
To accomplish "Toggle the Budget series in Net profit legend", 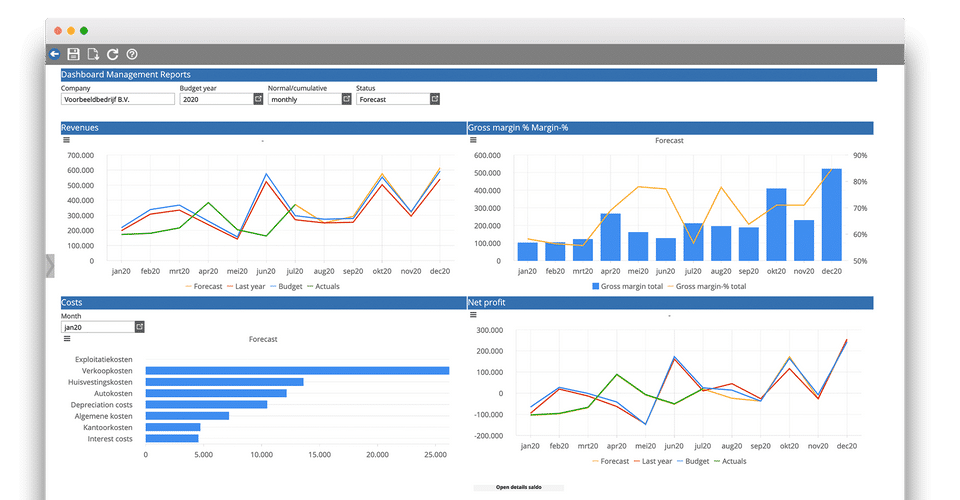I will click(692, 461).
